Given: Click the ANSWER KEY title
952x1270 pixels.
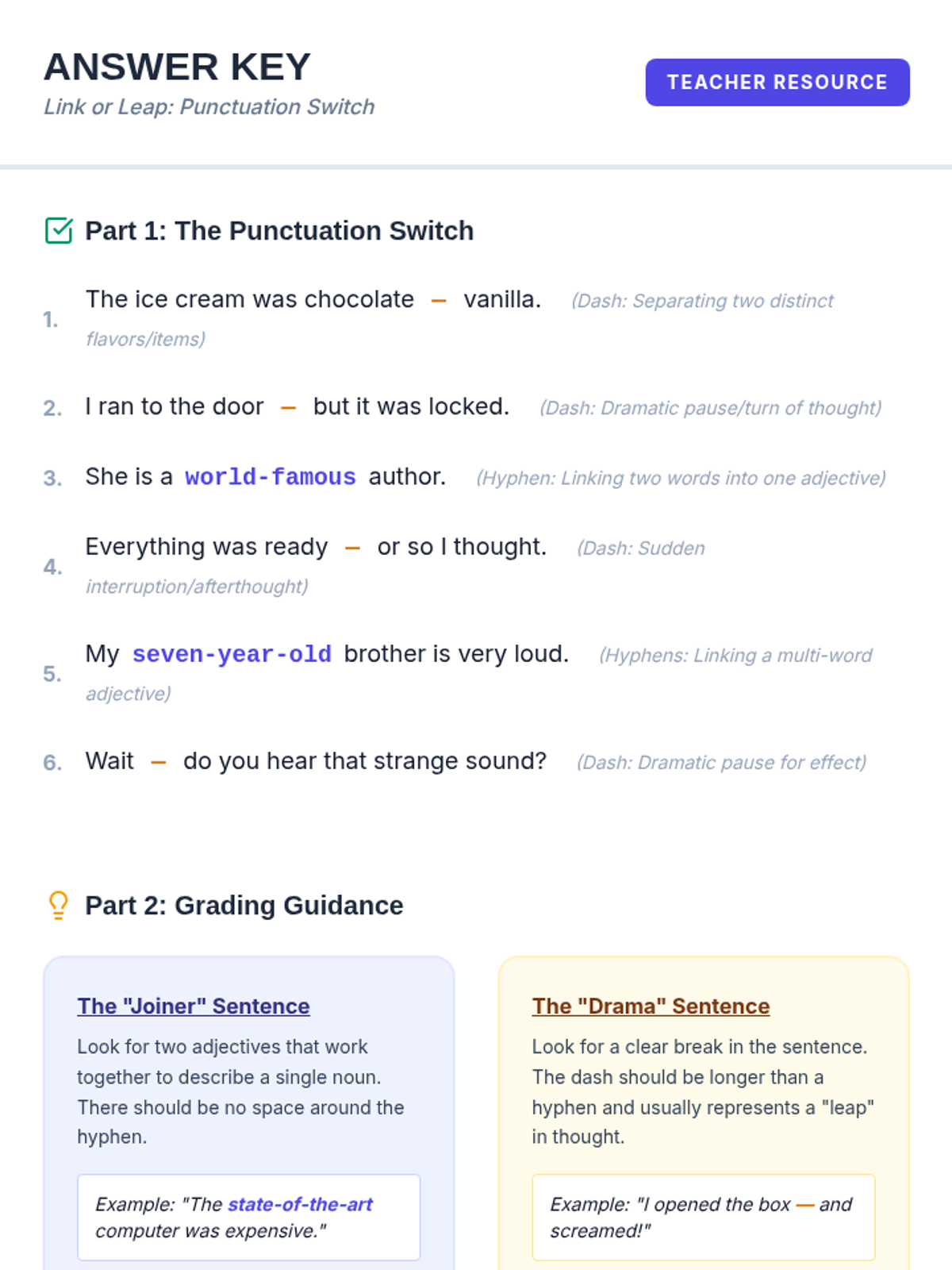Looking at the screenshot, I should pyautogui.click(x=177, y=67).
